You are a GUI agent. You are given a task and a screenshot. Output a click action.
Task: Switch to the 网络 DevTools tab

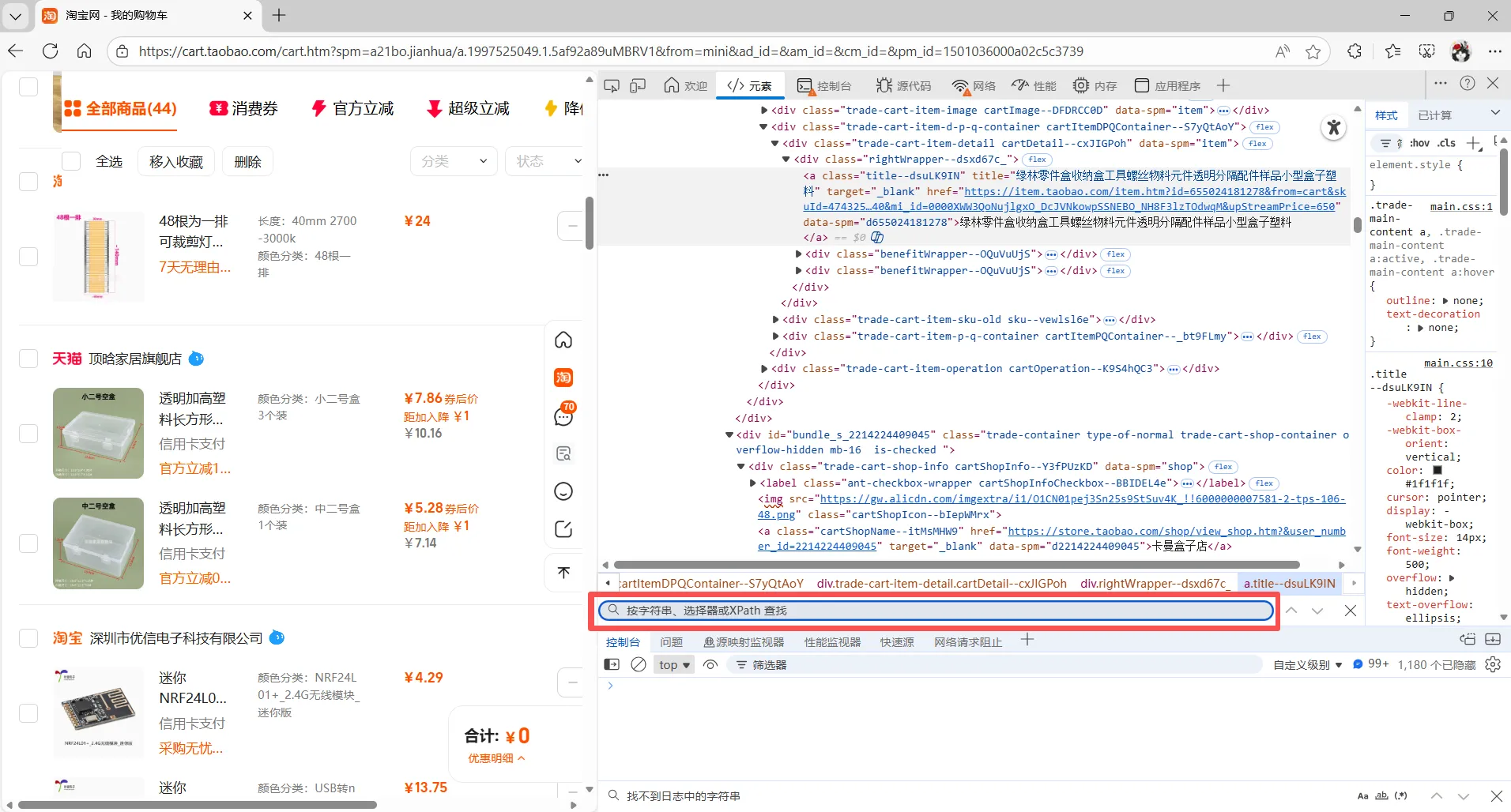coord(974,85)
